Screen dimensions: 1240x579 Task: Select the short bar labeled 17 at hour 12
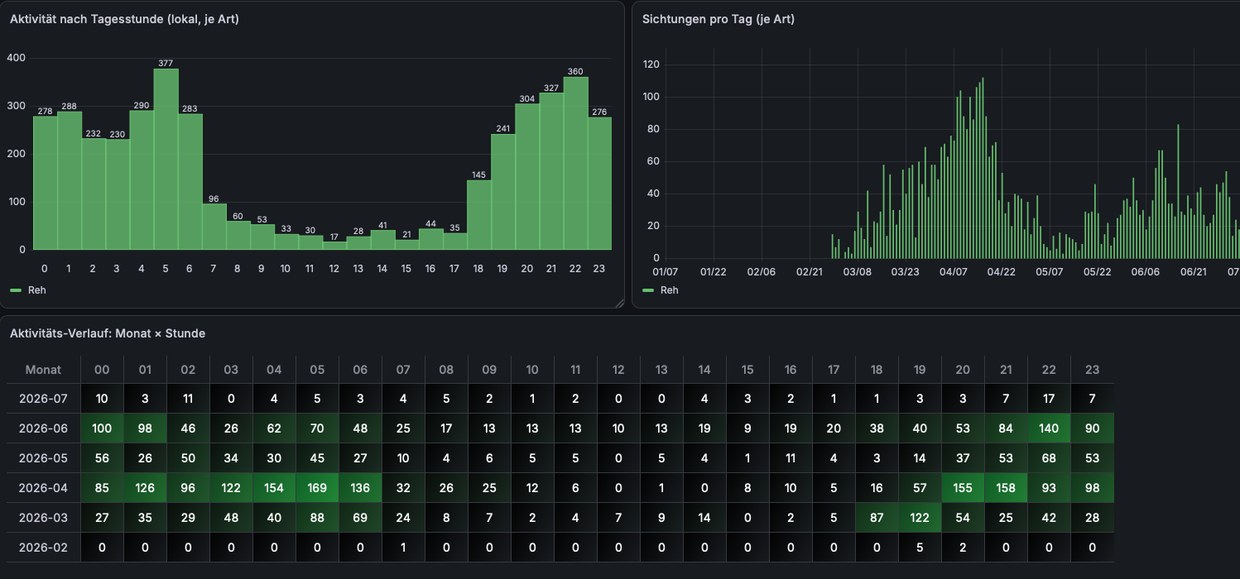tap(334, 246)
